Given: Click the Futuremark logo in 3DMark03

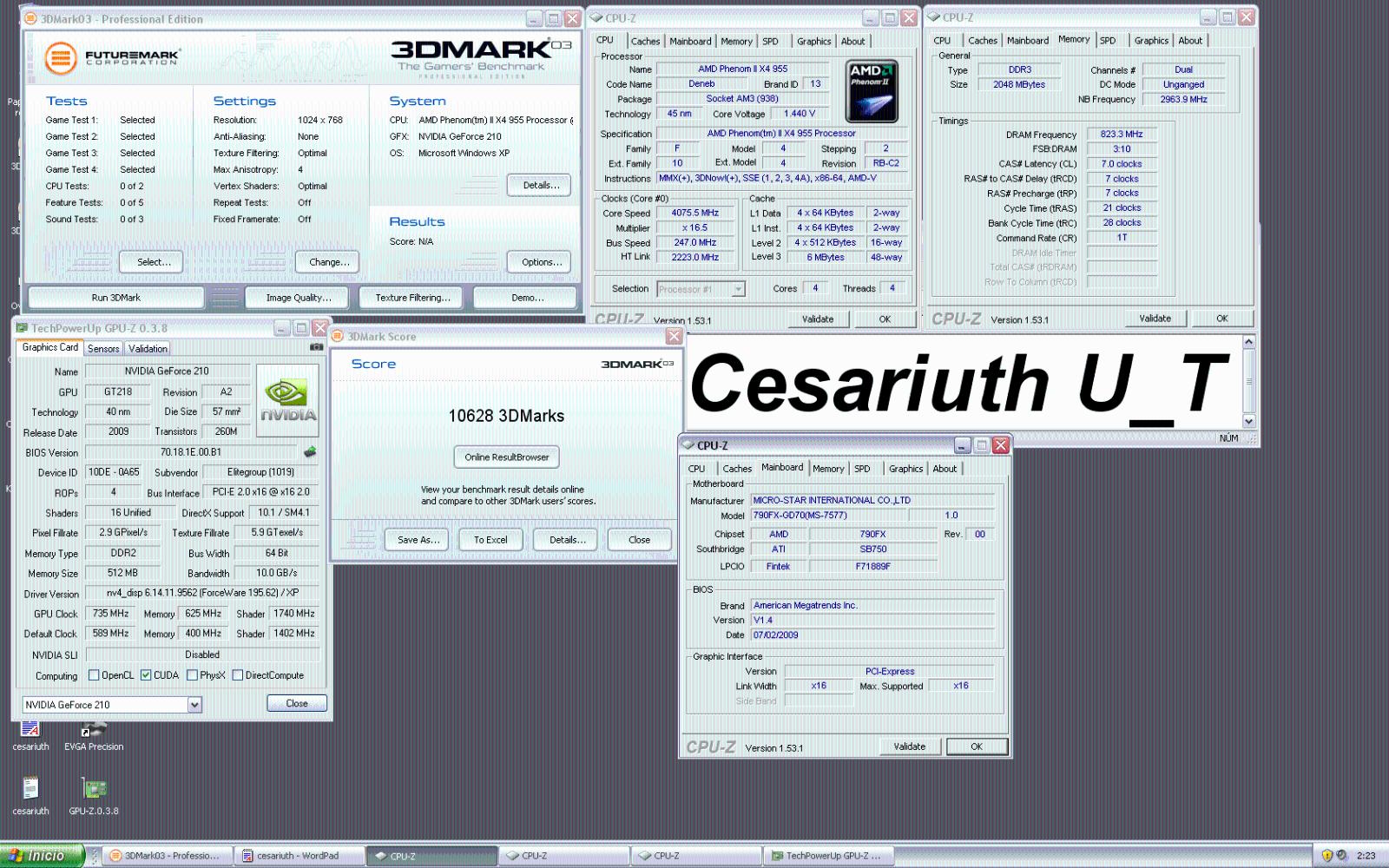Looking at the screenshot, I should pyautogui.click(x=112, y=58).
